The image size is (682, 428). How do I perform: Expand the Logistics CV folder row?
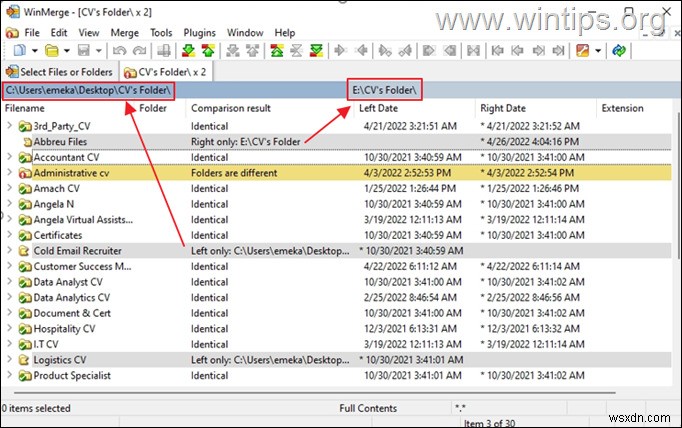coord(10,359)
